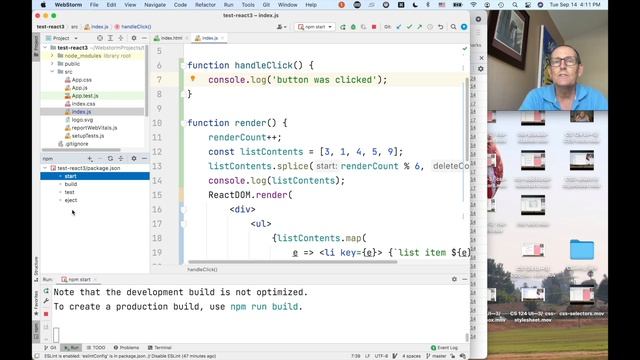This screenshot has width=640, height=360.
Task: Collapse the test-react3/package.json npm node
Action: pos(45,168)
